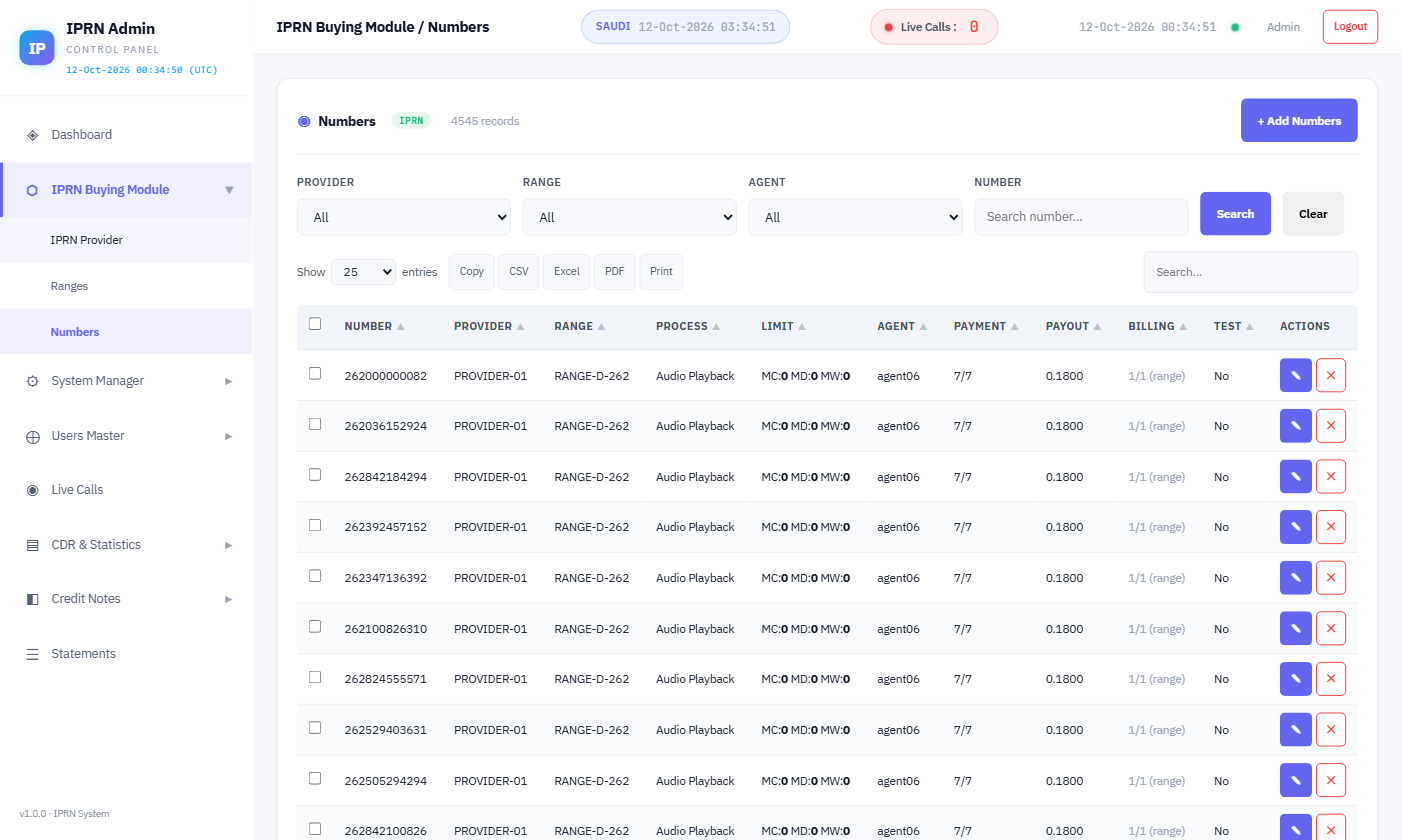Edit number 262036152924 with the pencil icon
Screen dimensions: 1402x840
1295,426
